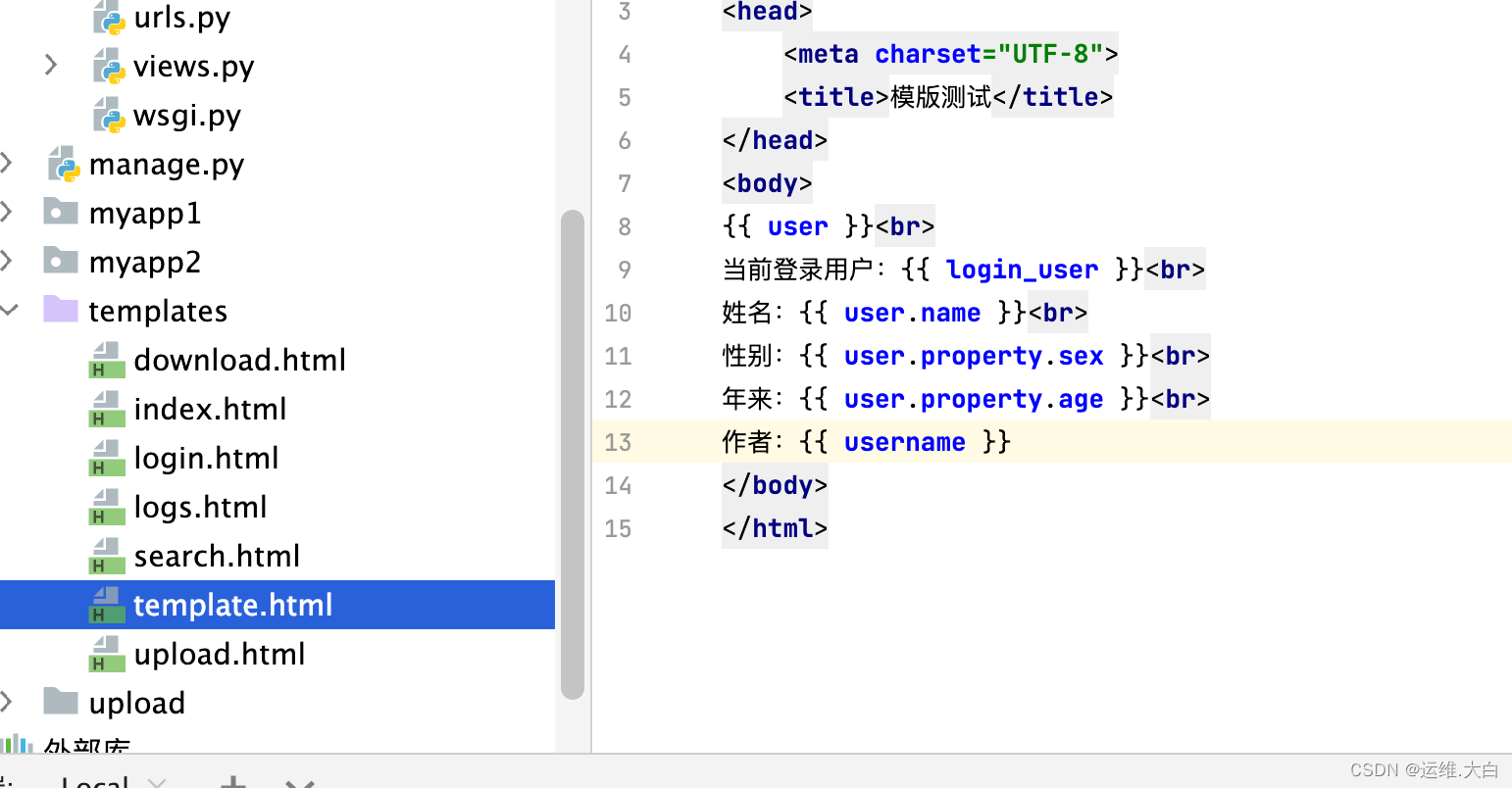Expand the views.py node
Viewport: 1512px width, 788px height.
pos(51,66)
